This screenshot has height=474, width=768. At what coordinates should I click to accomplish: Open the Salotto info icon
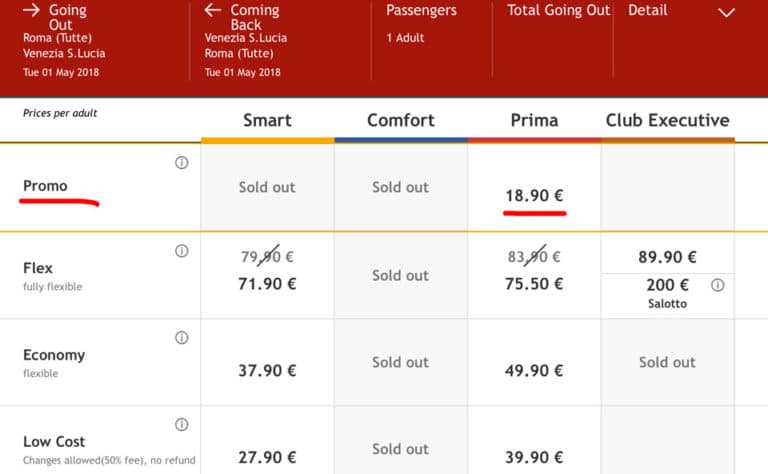coord(717,285)
